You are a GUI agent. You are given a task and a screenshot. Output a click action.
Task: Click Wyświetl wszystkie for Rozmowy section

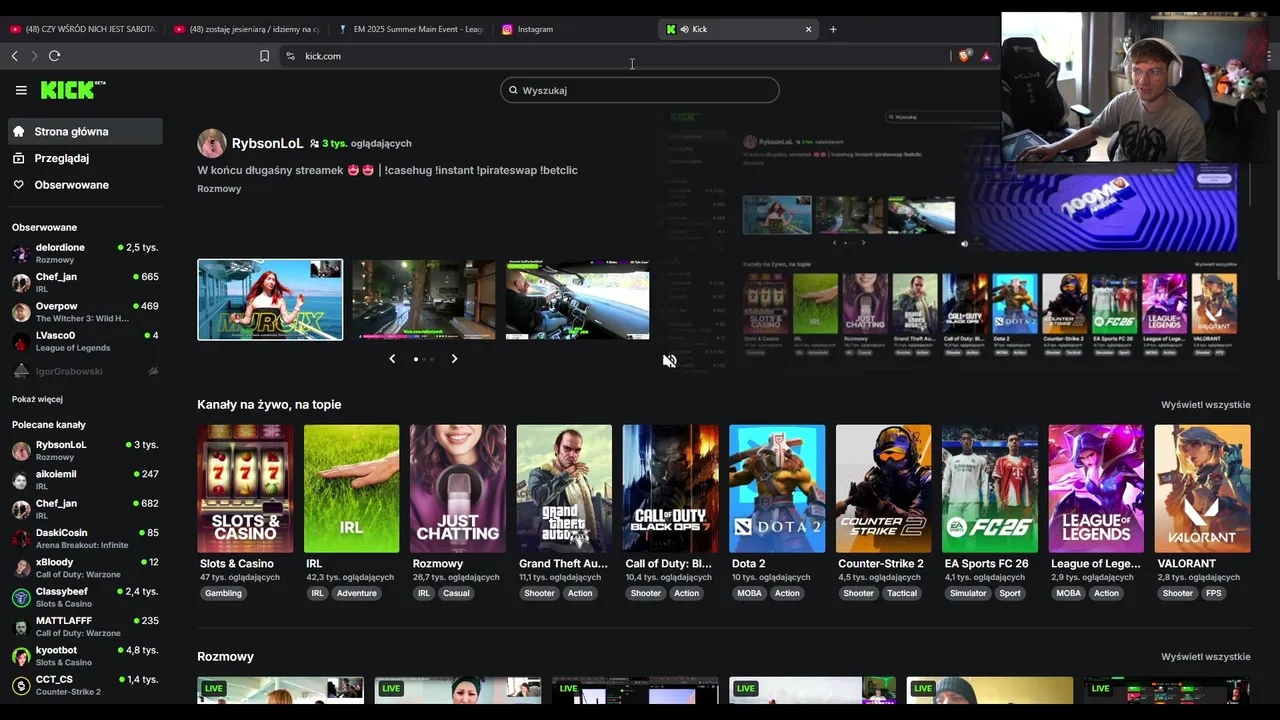1205,657
